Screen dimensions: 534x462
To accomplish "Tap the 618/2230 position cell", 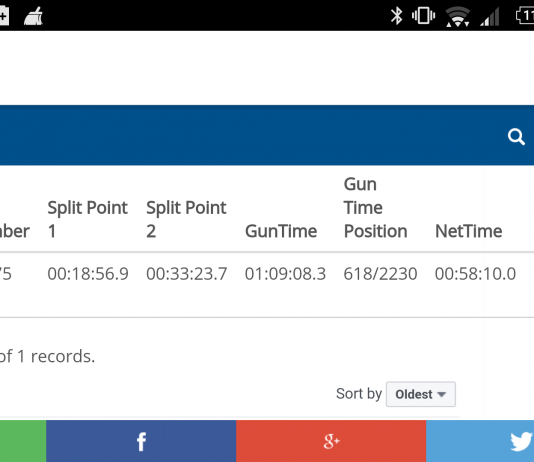I will 380,274.
